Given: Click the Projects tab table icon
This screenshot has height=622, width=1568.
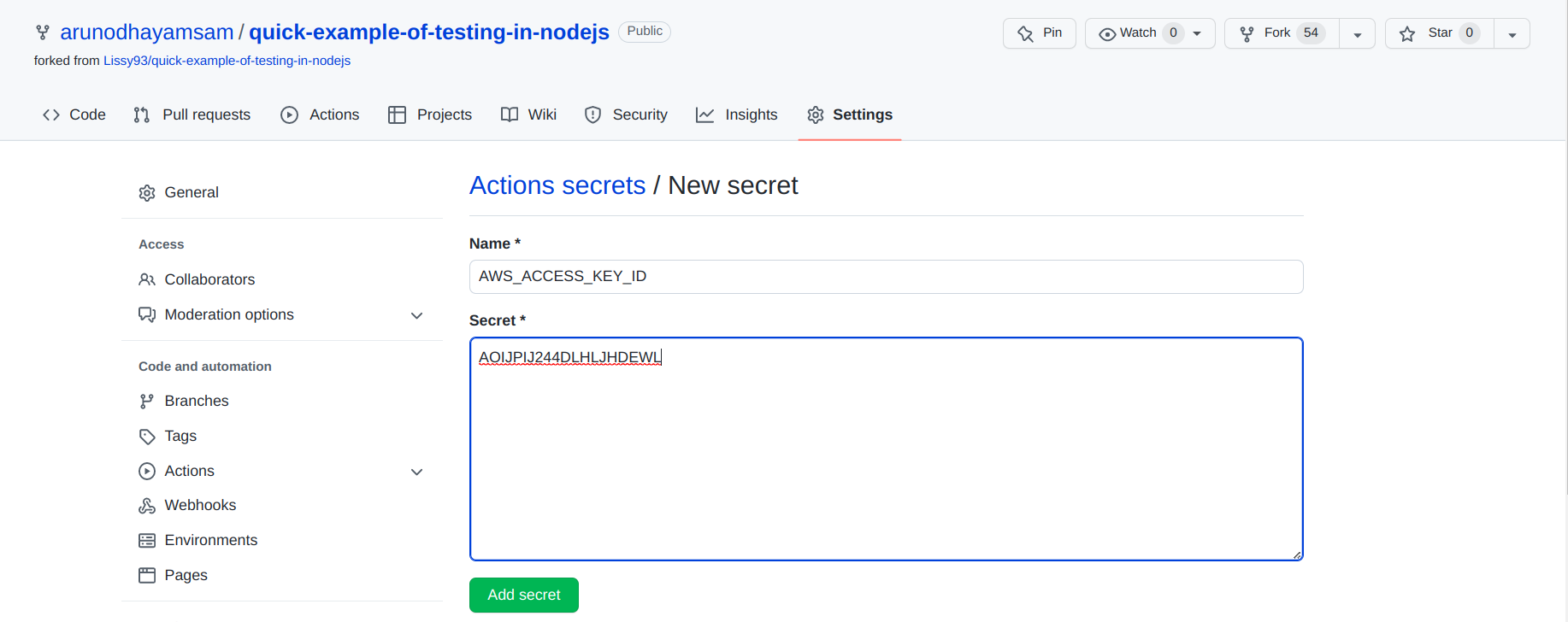Looking at the screenshot, I should click(397, 114).
